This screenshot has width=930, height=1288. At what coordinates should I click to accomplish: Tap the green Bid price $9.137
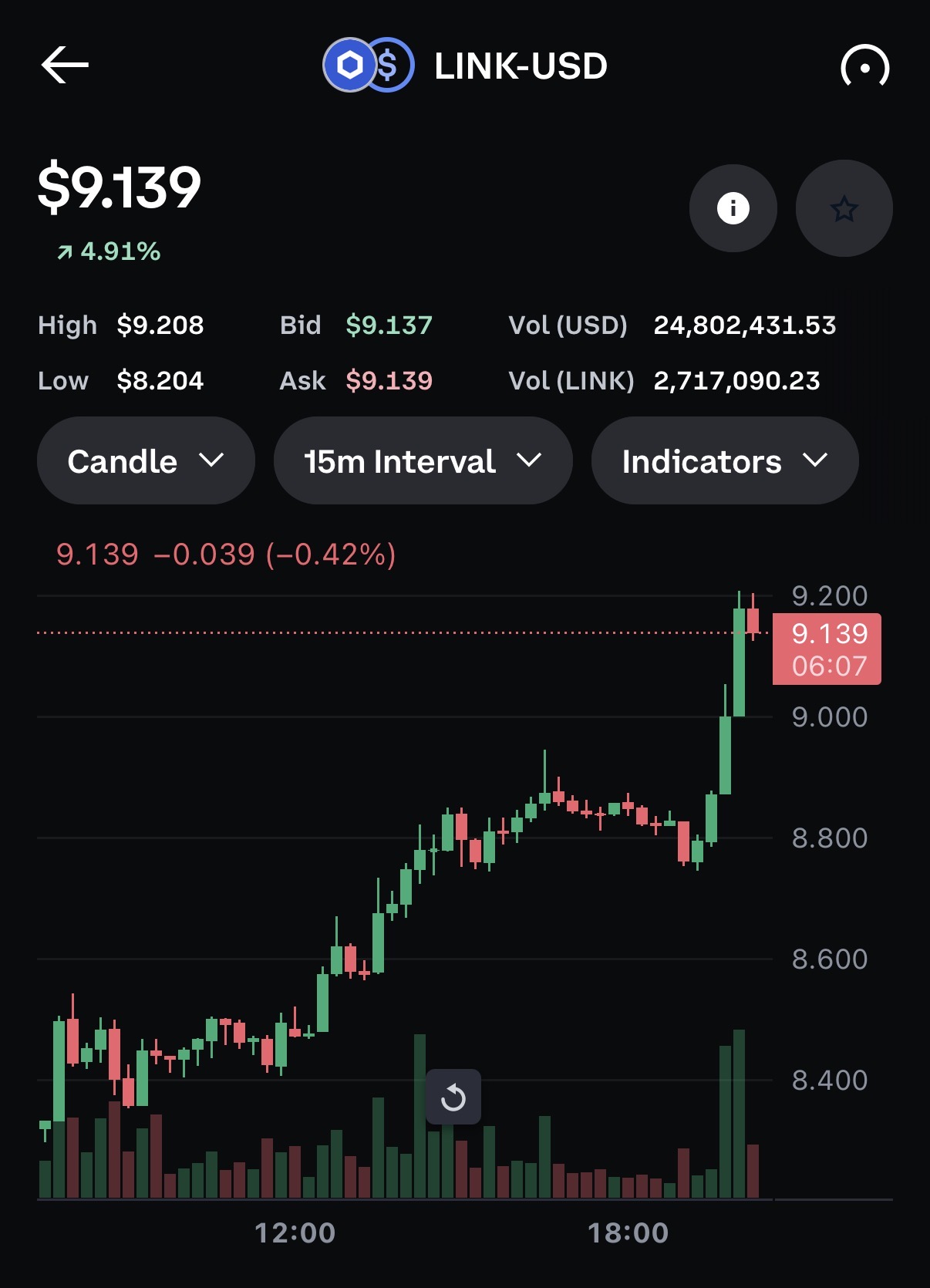point(389,325)
